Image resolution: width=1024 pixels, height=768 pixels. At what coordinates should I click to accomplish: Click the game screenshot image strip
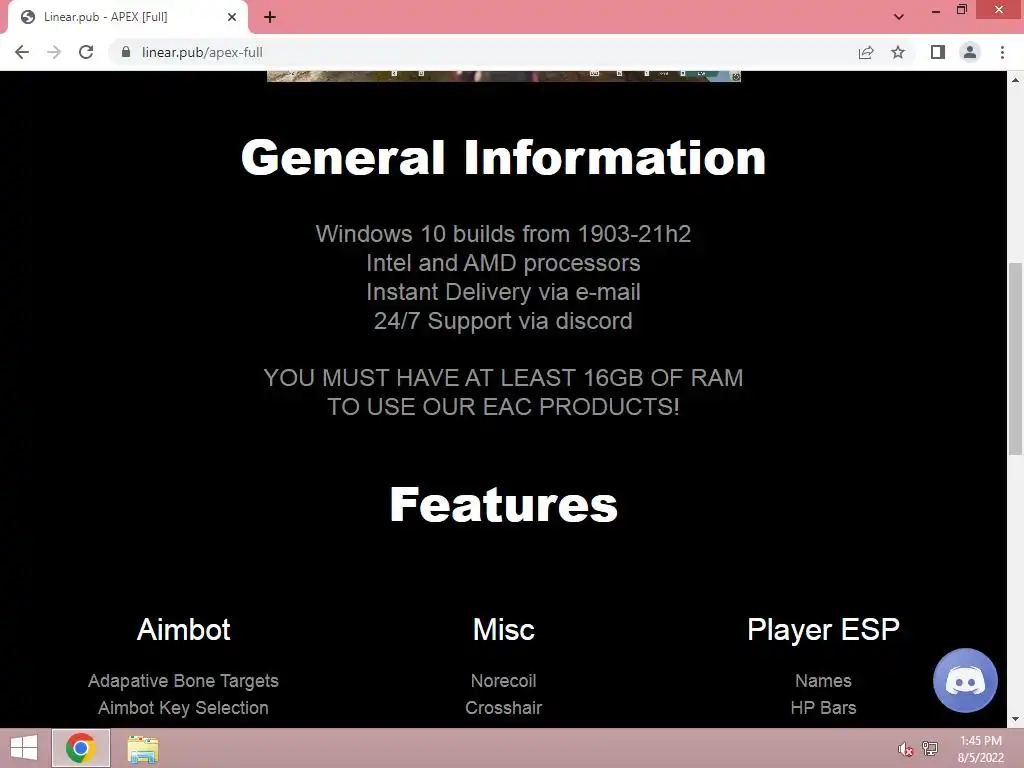504,76
